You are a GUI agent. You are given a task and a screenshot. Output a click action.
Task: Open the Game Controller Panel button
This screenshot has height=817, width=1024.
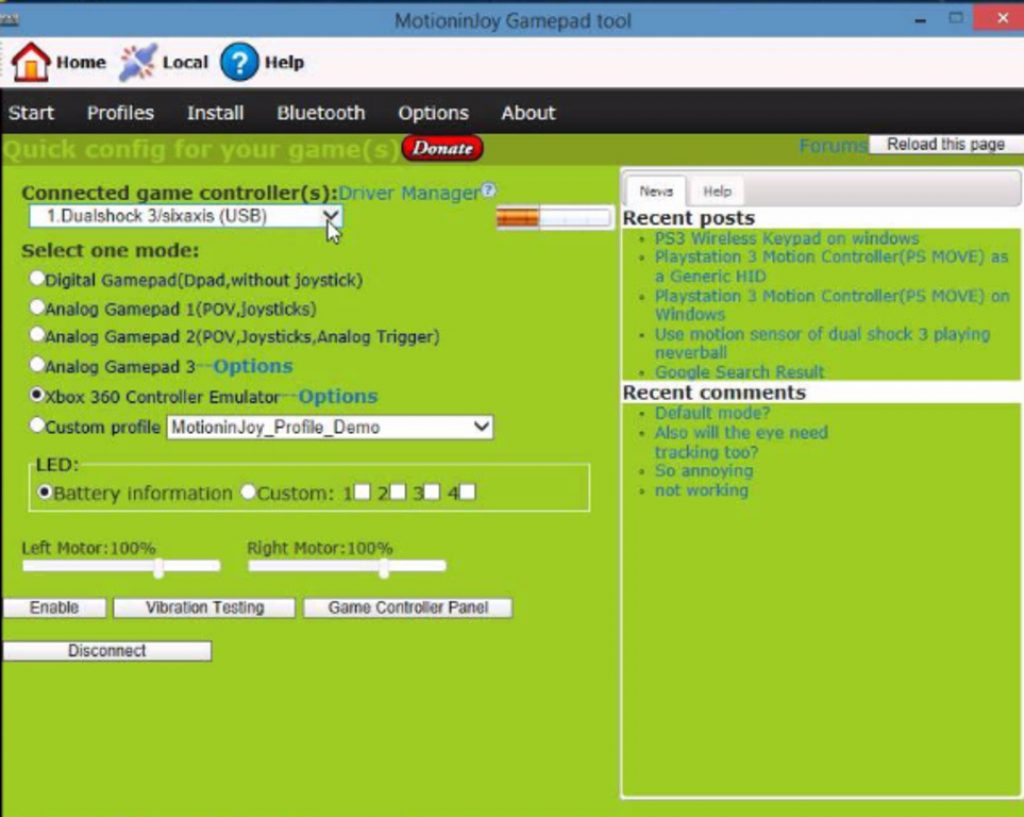(408, 607)
